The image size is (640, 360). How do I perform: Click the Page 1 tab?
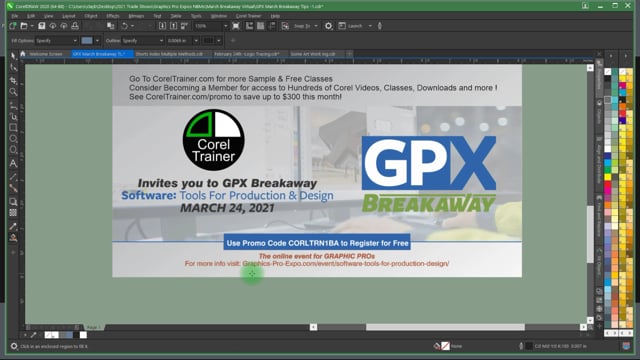[93, 327]
